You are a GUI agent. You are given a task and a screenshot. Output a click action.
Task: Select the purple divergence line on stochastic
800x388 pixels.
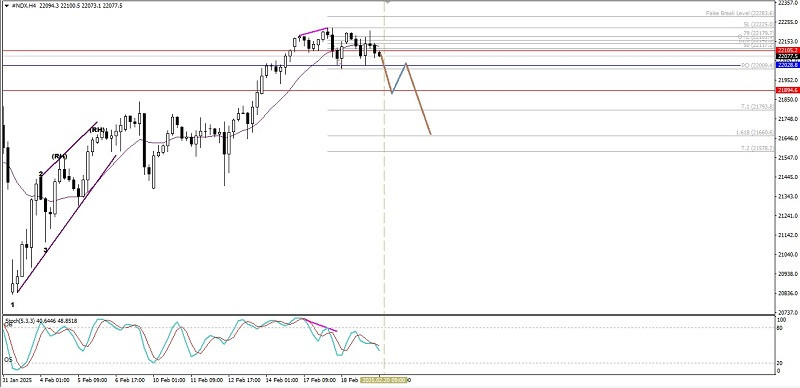[321, 325]
